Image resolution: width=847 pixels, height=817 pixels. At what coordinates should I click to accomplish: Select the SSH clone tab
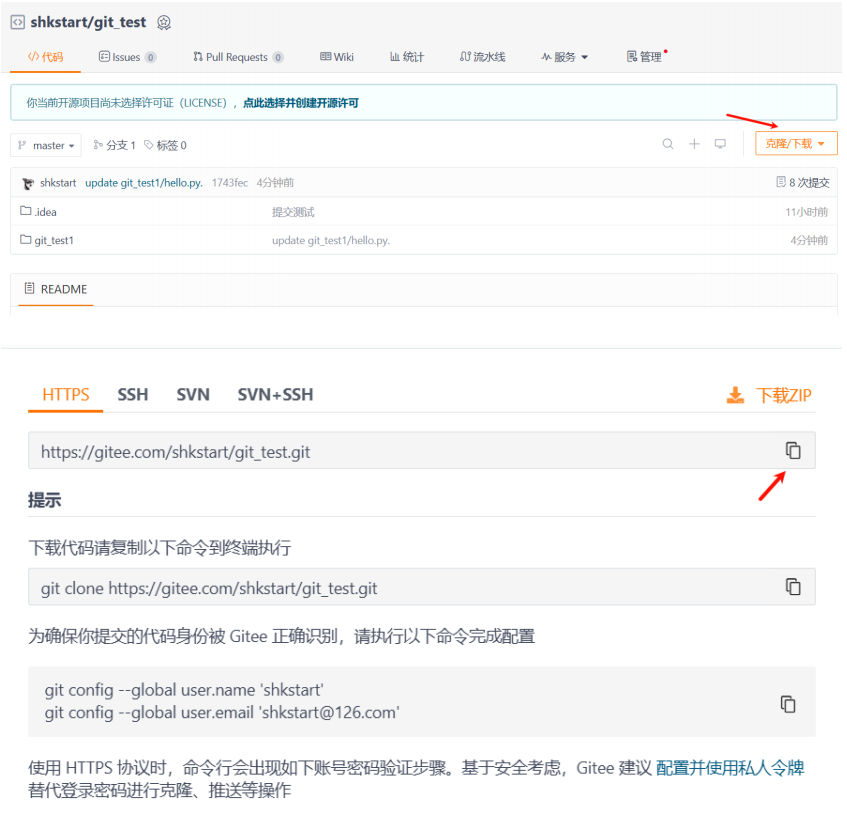click(x=133, y=394)
